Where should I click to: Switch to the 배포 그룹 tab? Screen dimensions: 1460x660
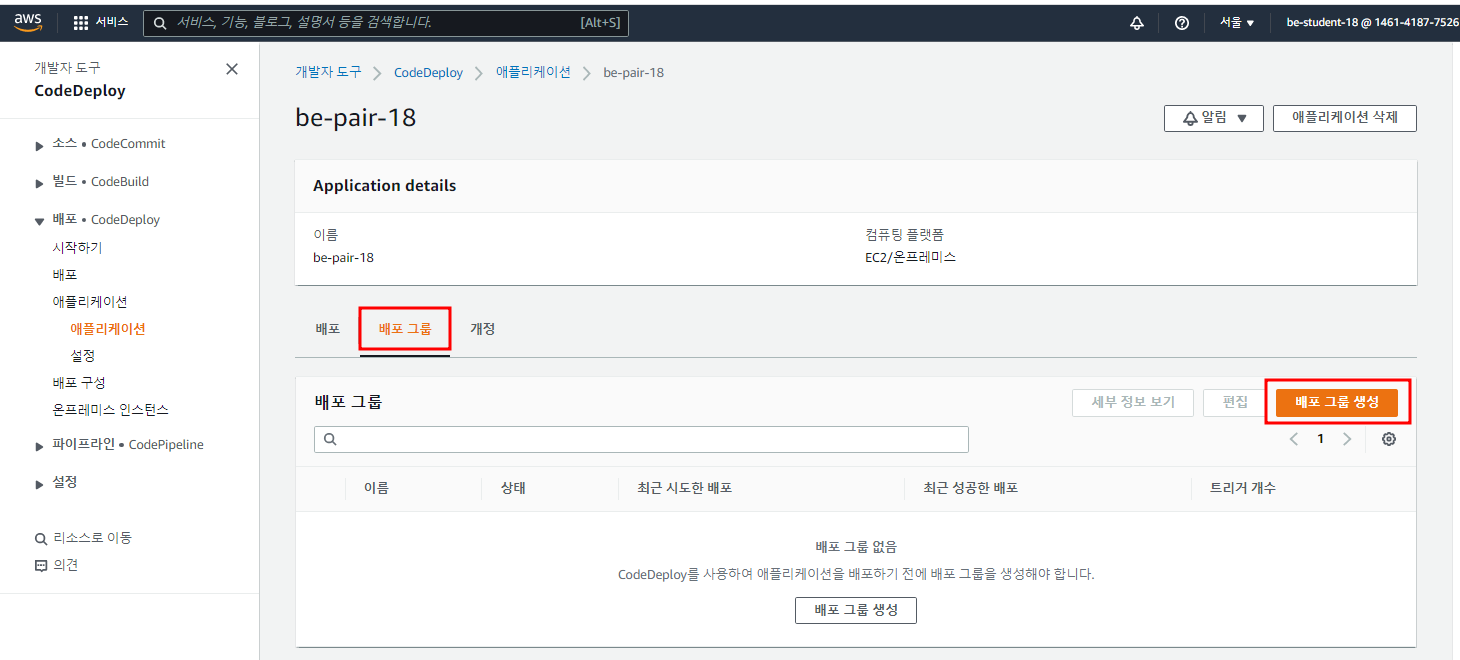[x=405, y=329]
